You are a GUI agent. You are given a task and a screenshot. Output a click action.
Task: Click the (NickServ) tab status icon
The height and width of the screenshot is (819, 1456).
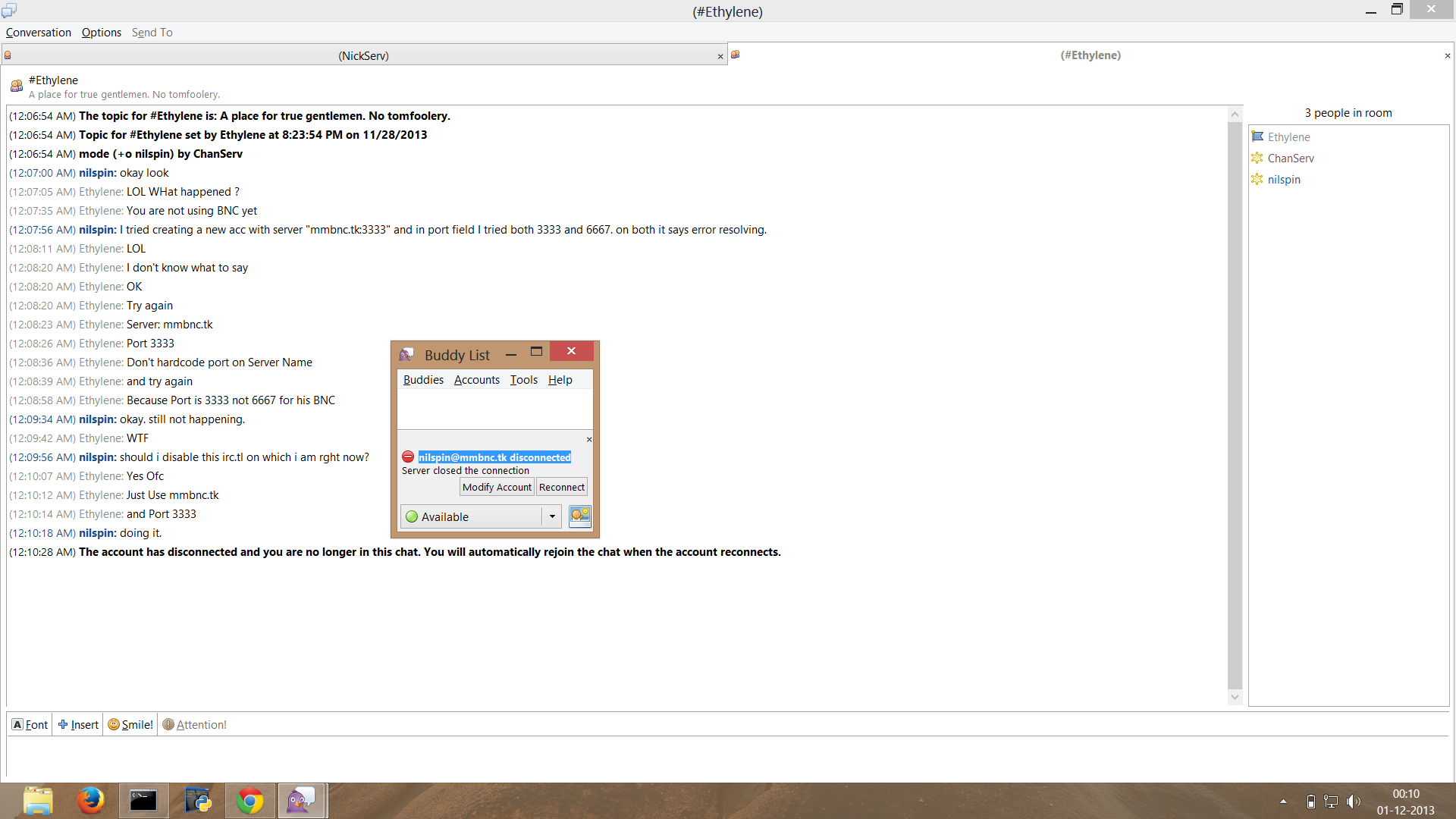click(x=8, y=55)
